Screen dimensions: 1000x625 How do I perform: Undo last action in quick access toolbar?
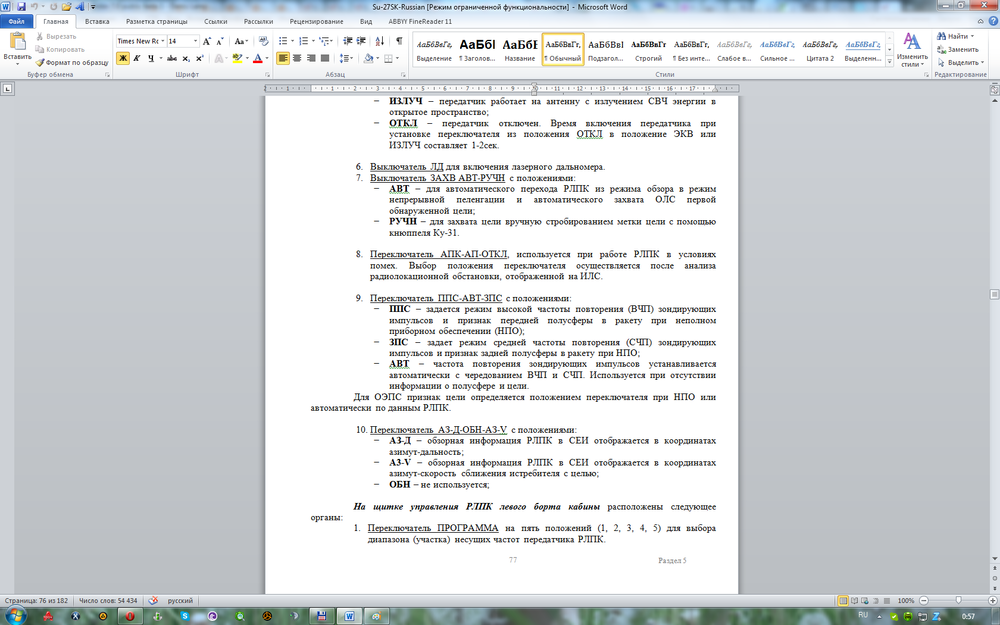tap(34, 7)
